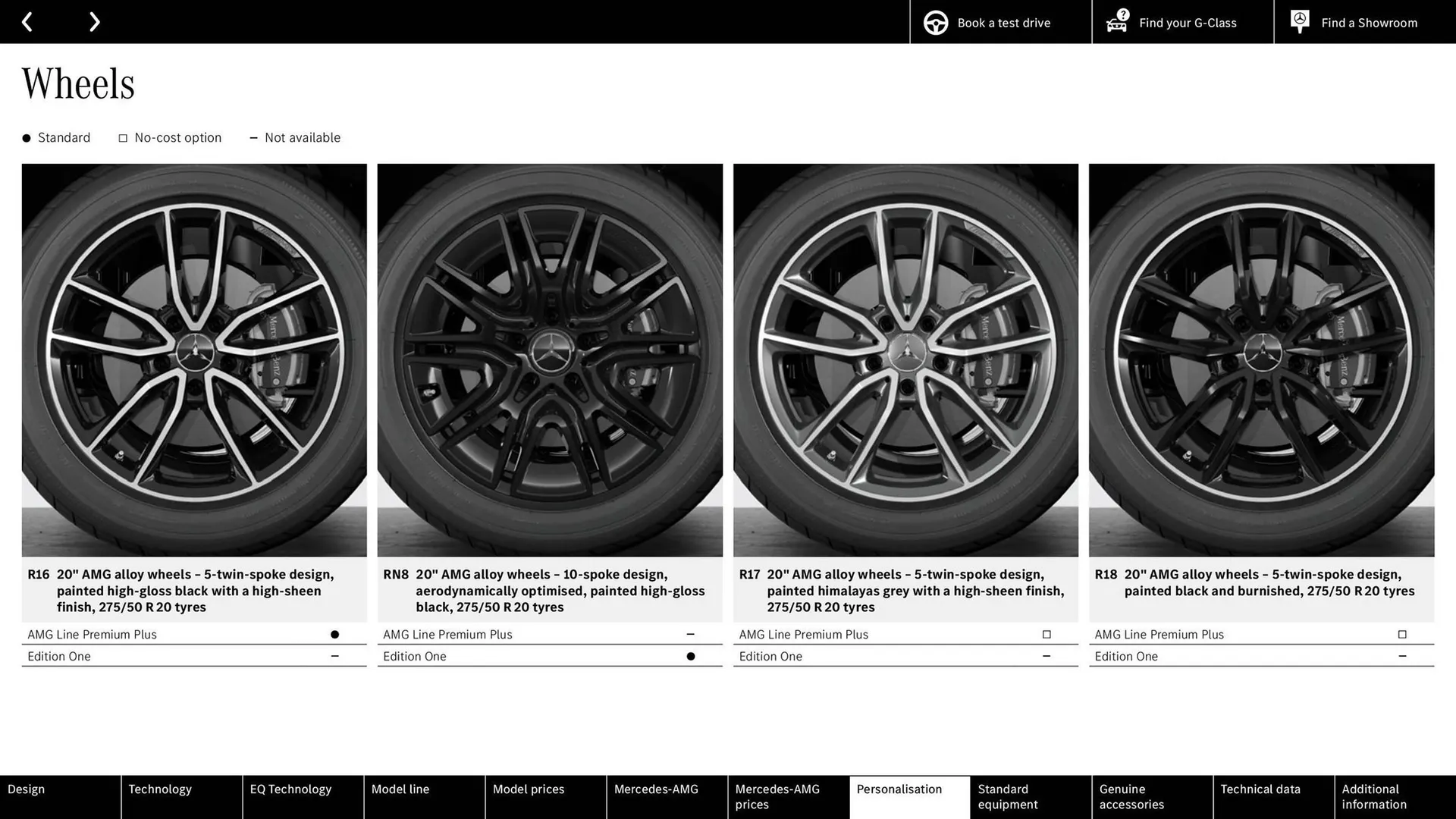This screenshot has height=819, width=1456.
Task: Open the Design tab
Action: click(x=26, y=789)
